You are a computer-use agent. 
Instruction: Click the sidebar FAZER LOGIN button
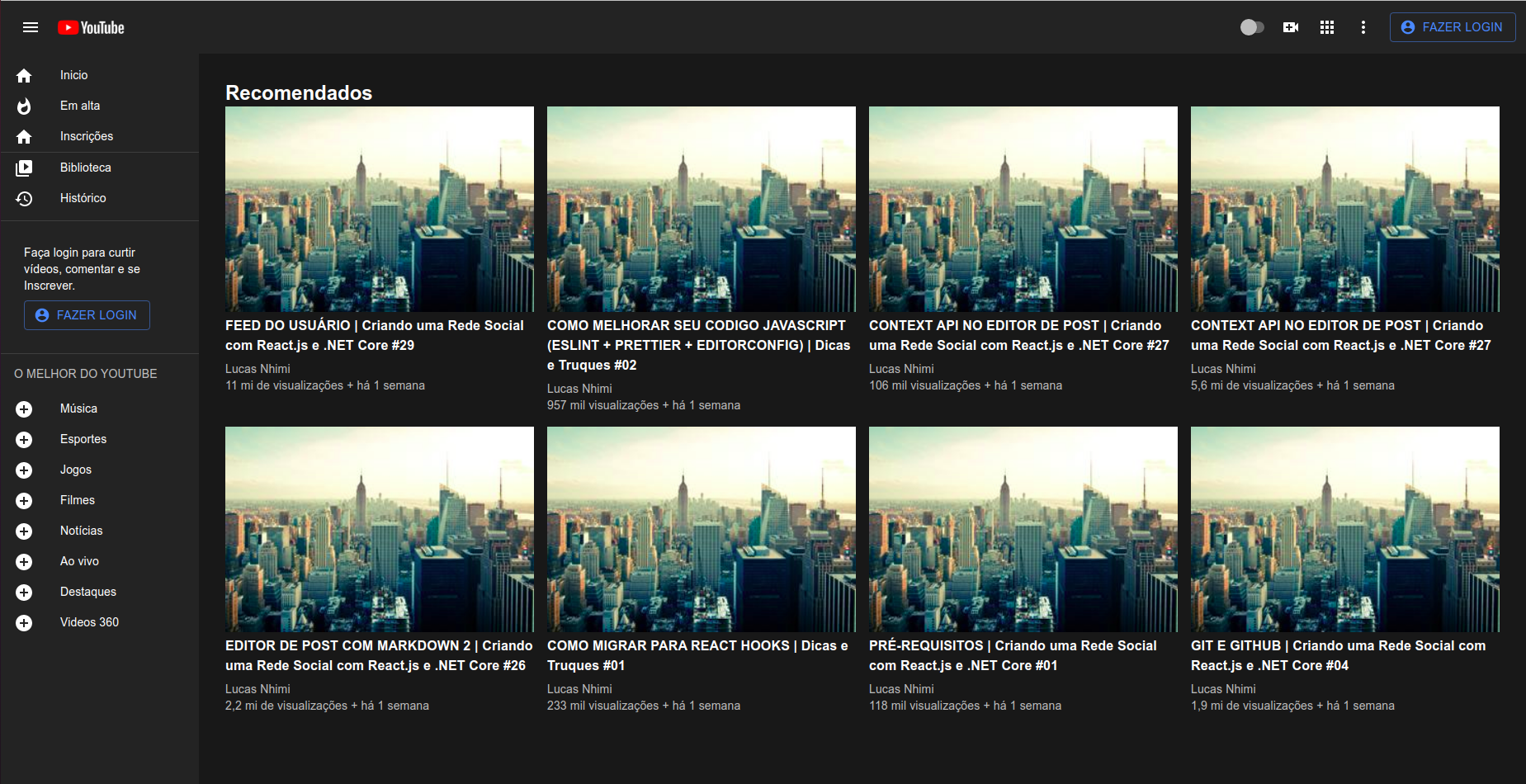click(x=87, y=315)
